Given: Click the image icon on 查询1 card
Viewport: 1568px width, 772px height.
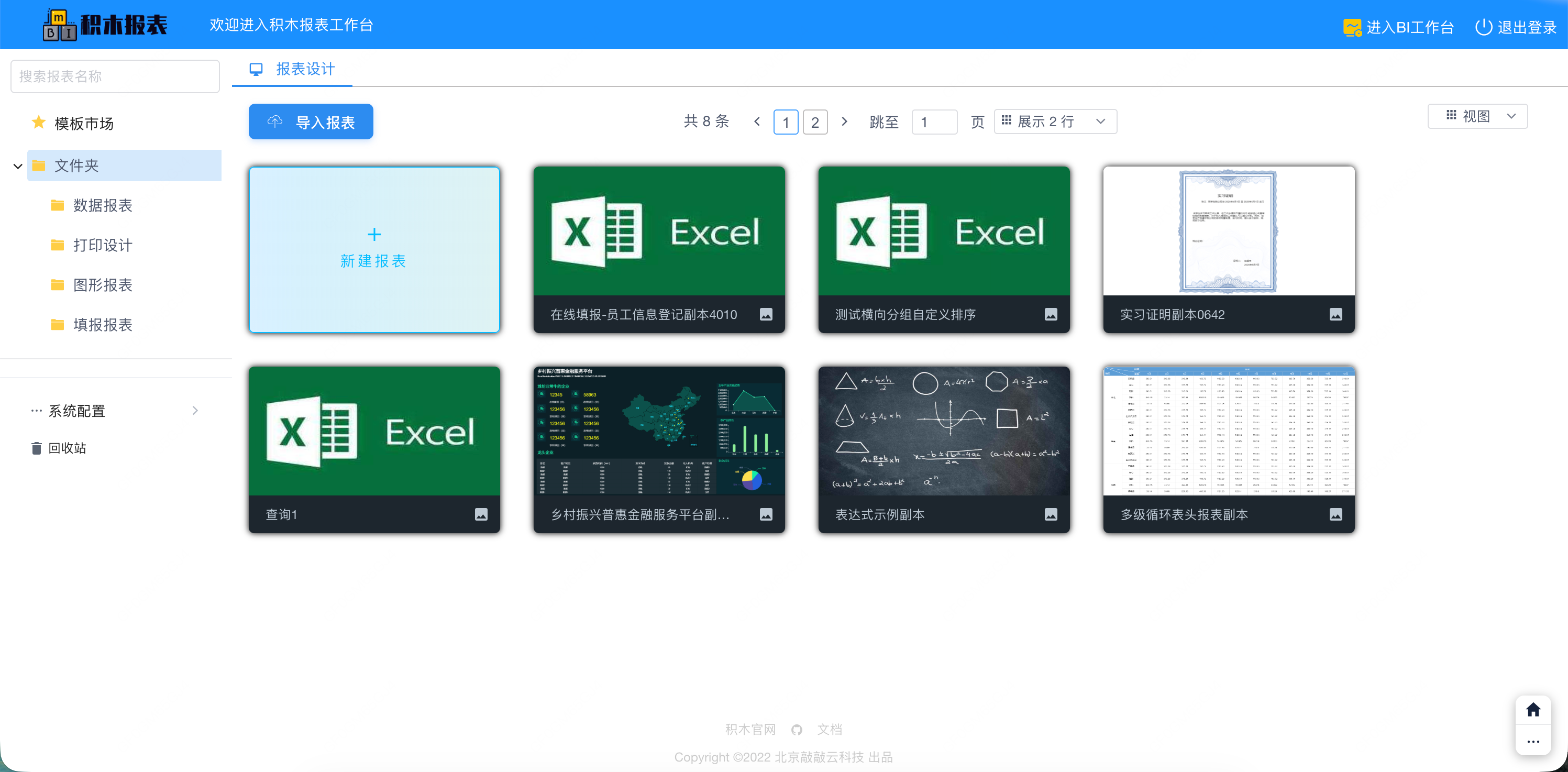Looking at the screenshot, I should pyautogui.click(x=481, y=514).
